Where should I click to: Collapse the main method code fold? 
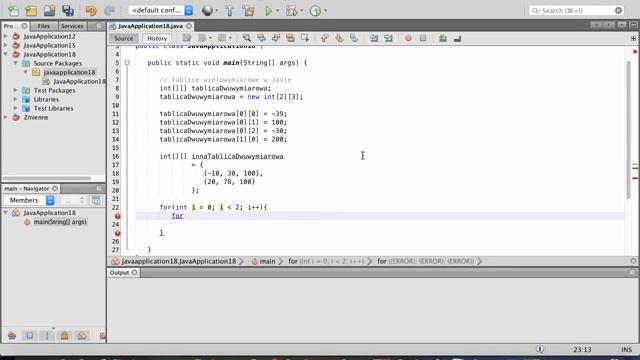(127, 63)
